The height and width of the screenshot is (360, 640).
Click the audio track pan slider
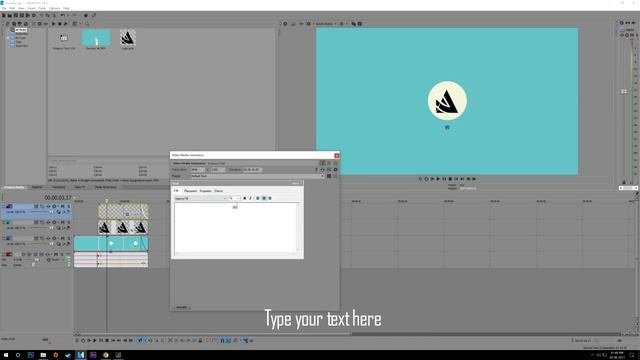32,265
